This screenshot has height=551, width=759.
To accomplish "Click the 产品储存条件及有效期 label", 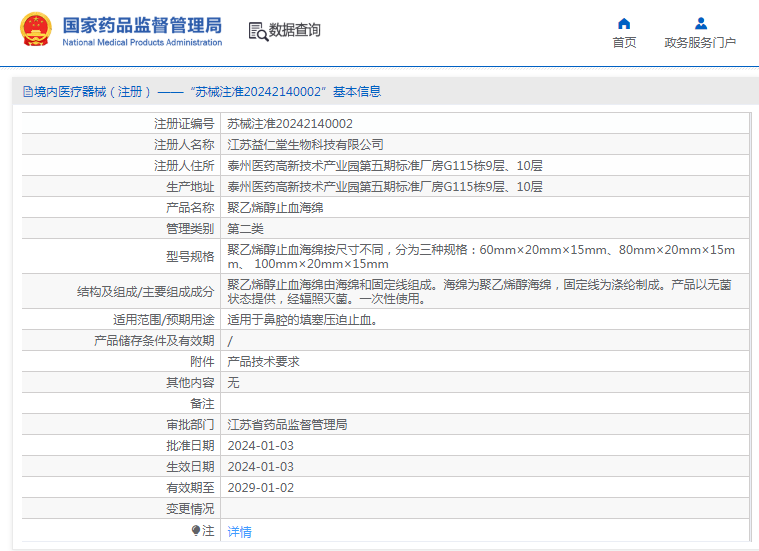I will [x=154, y=340].
